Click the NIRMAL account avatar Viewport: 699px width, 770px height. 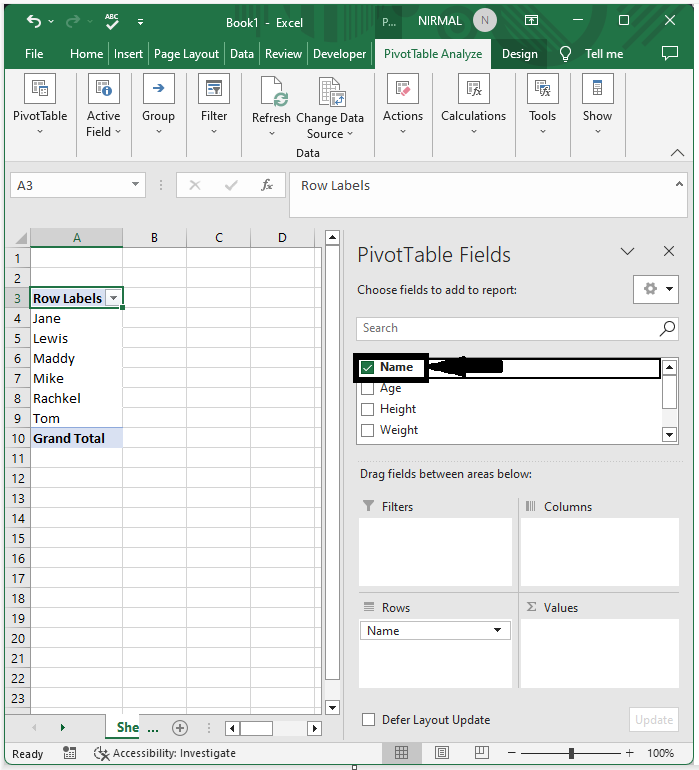click(485, 21)
